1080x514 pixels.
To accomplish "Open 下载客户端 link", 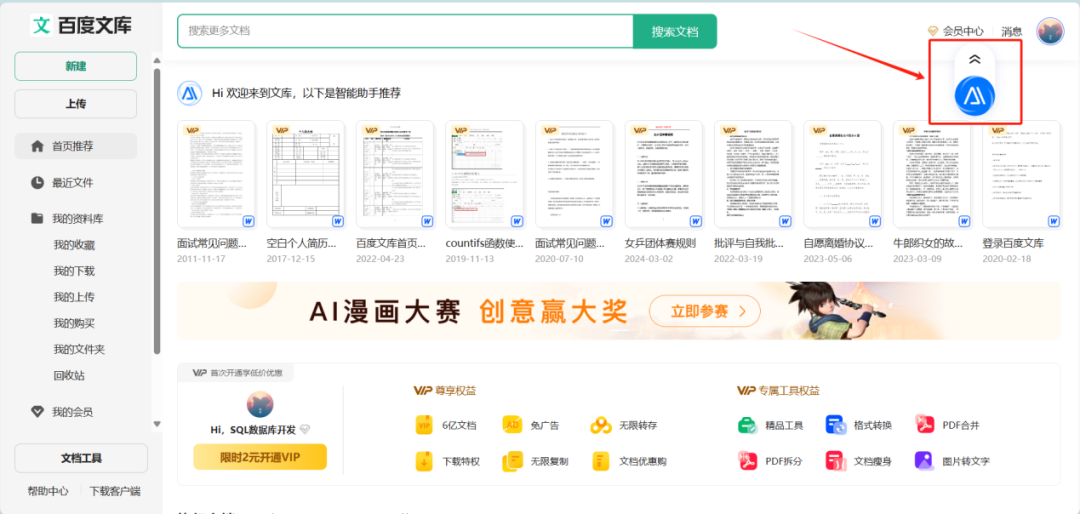I will (115, 491).
